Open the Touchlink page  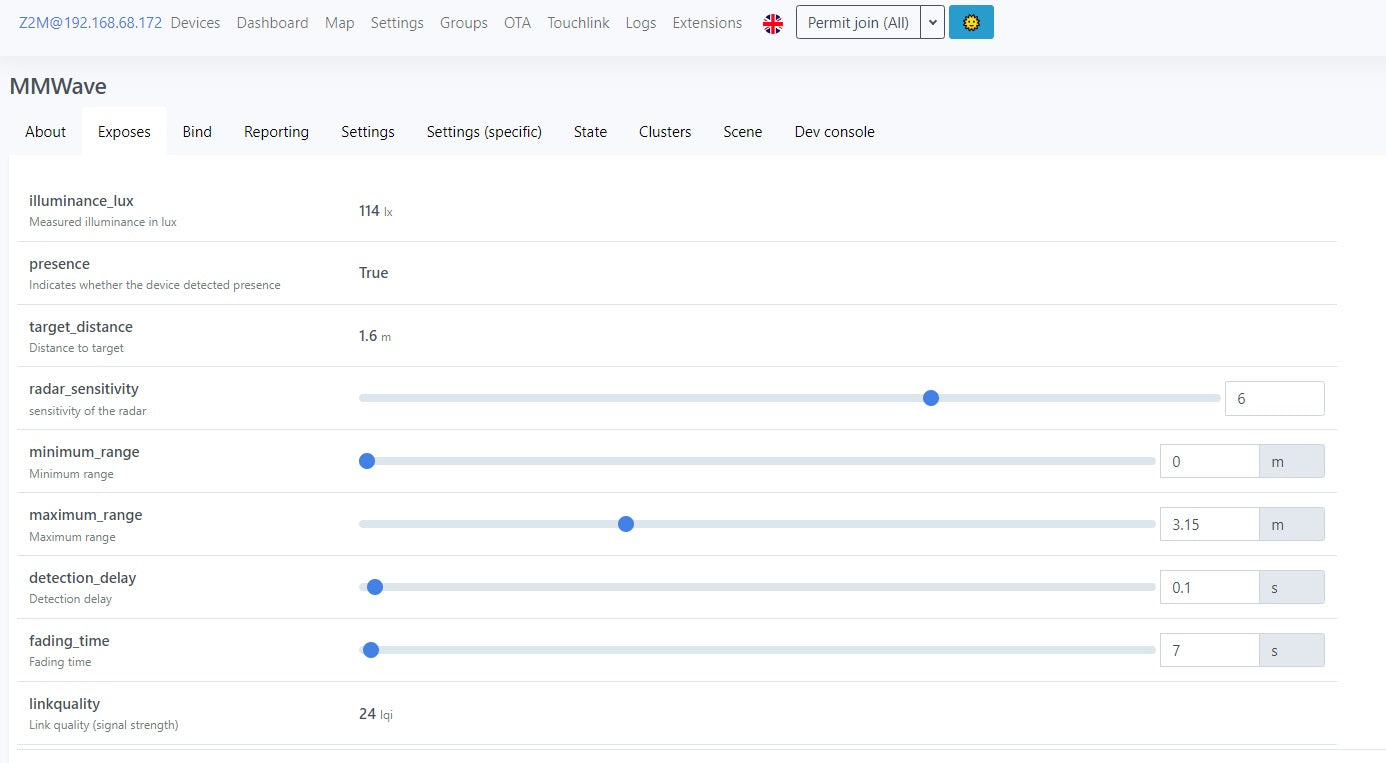(578, 22)
